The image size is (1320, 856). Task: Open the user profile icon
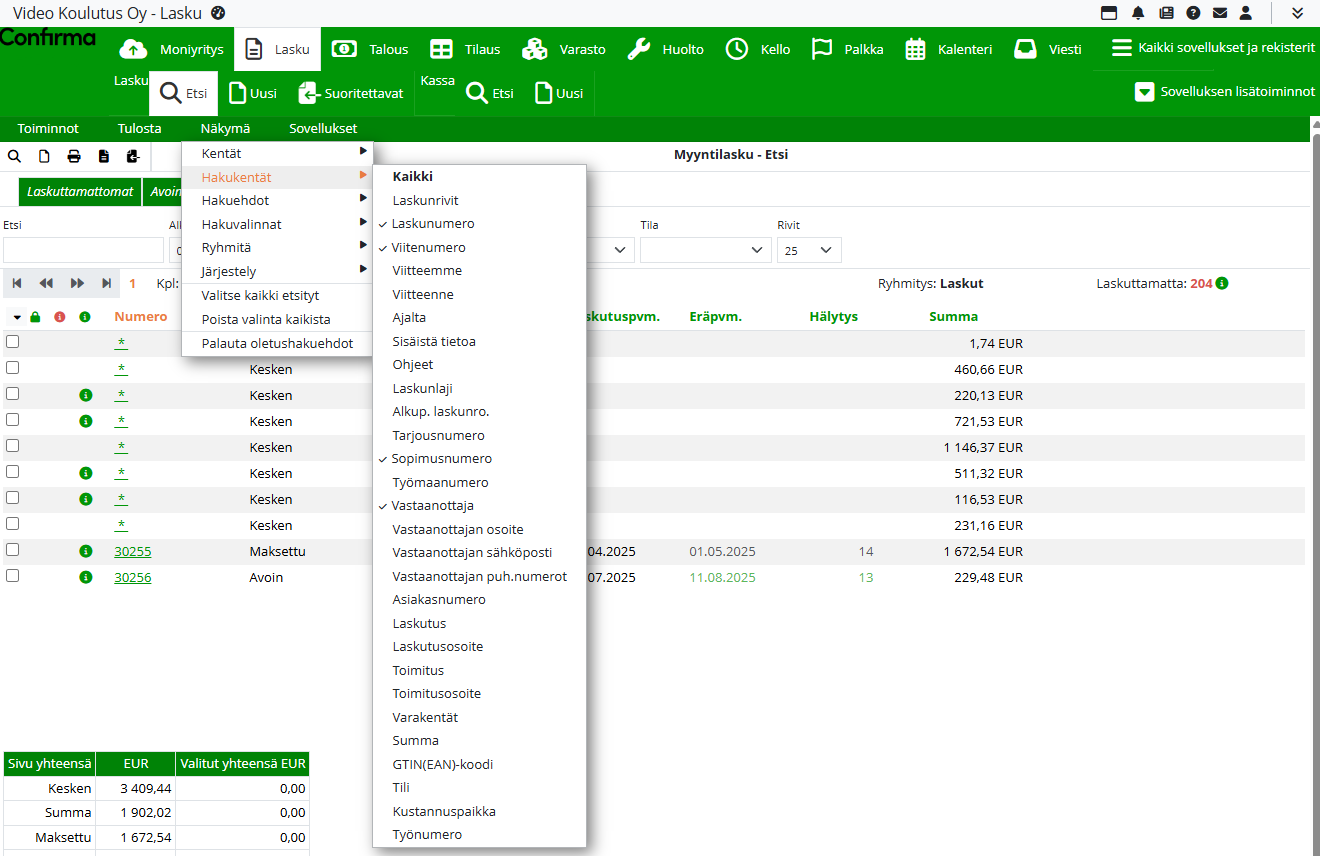[1246, 13]
